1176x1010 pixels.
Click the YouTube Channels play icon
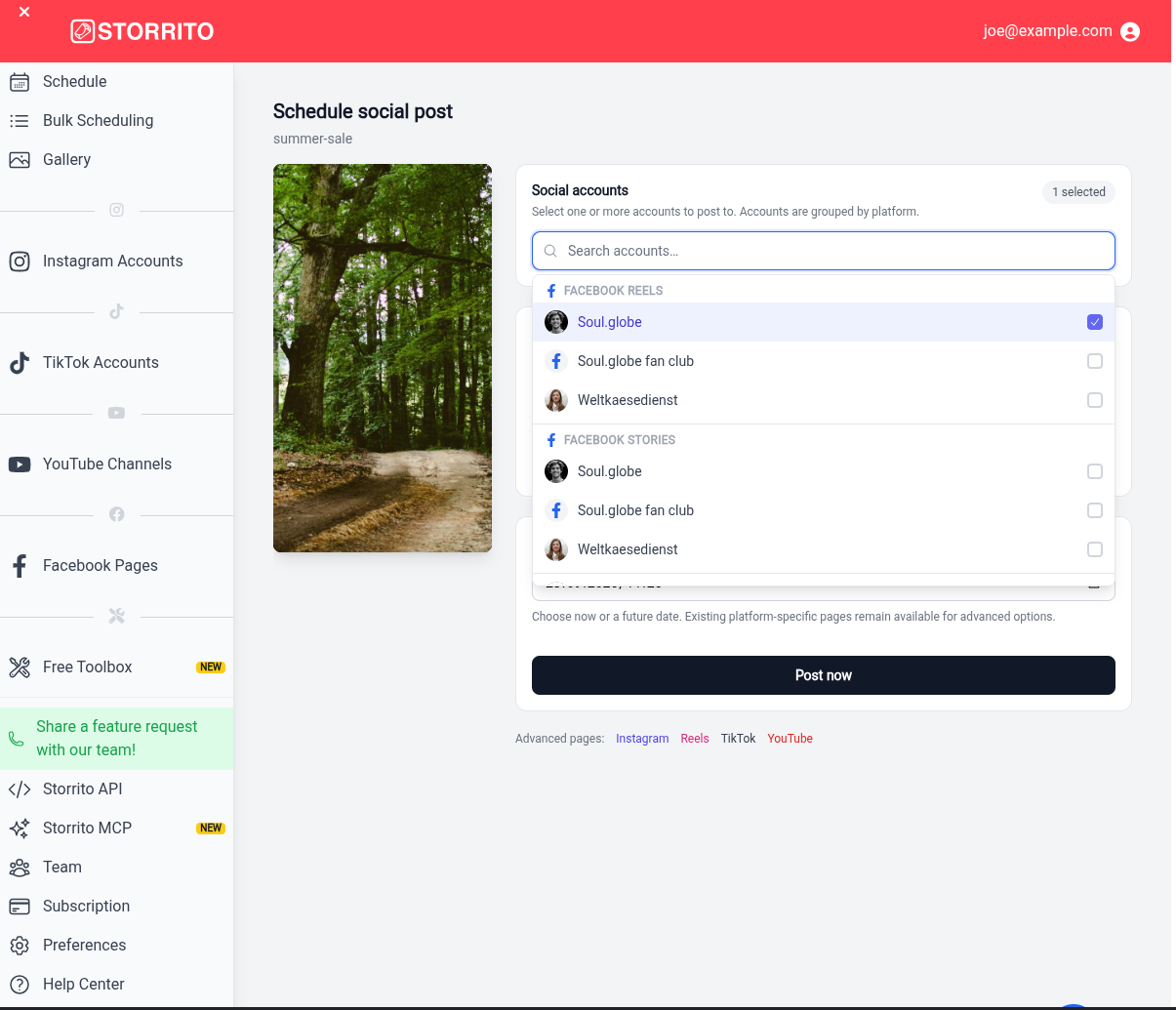pyautogui.click(x=20, y=465)
